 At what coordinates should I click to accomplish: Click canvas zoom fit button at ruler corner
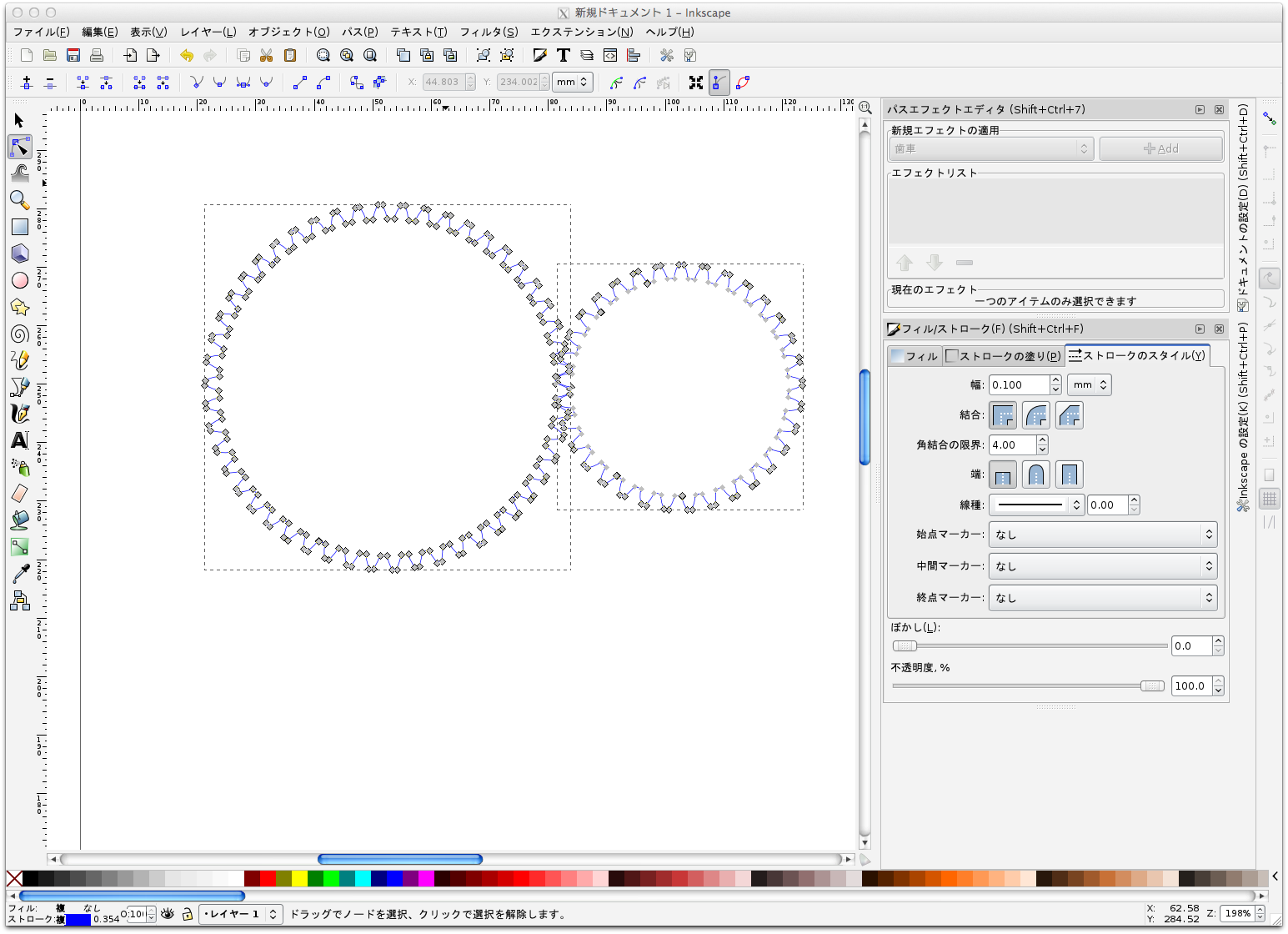865,108
